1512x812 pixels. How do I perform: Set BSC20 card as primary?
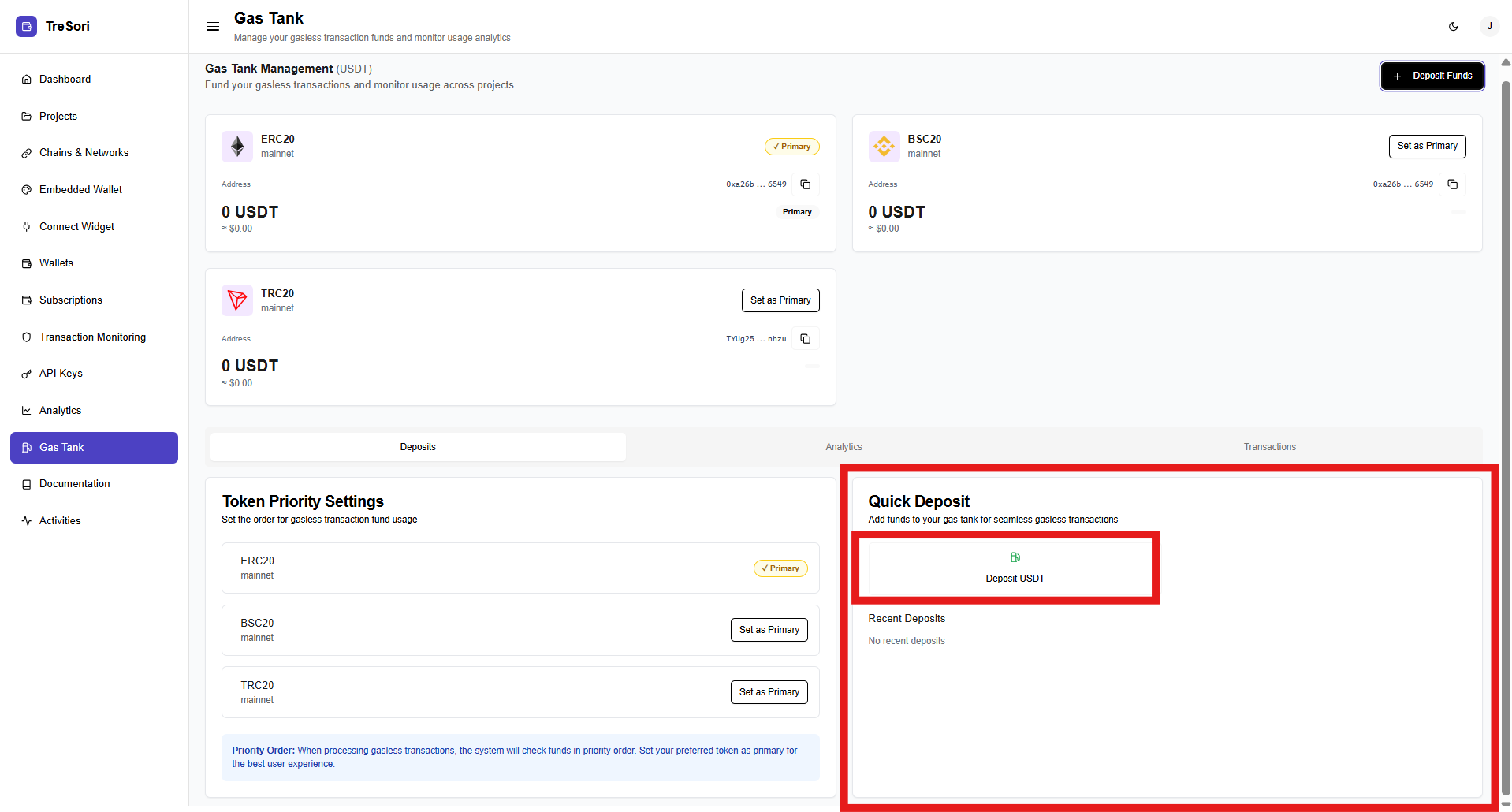[x=1426, y=146]
